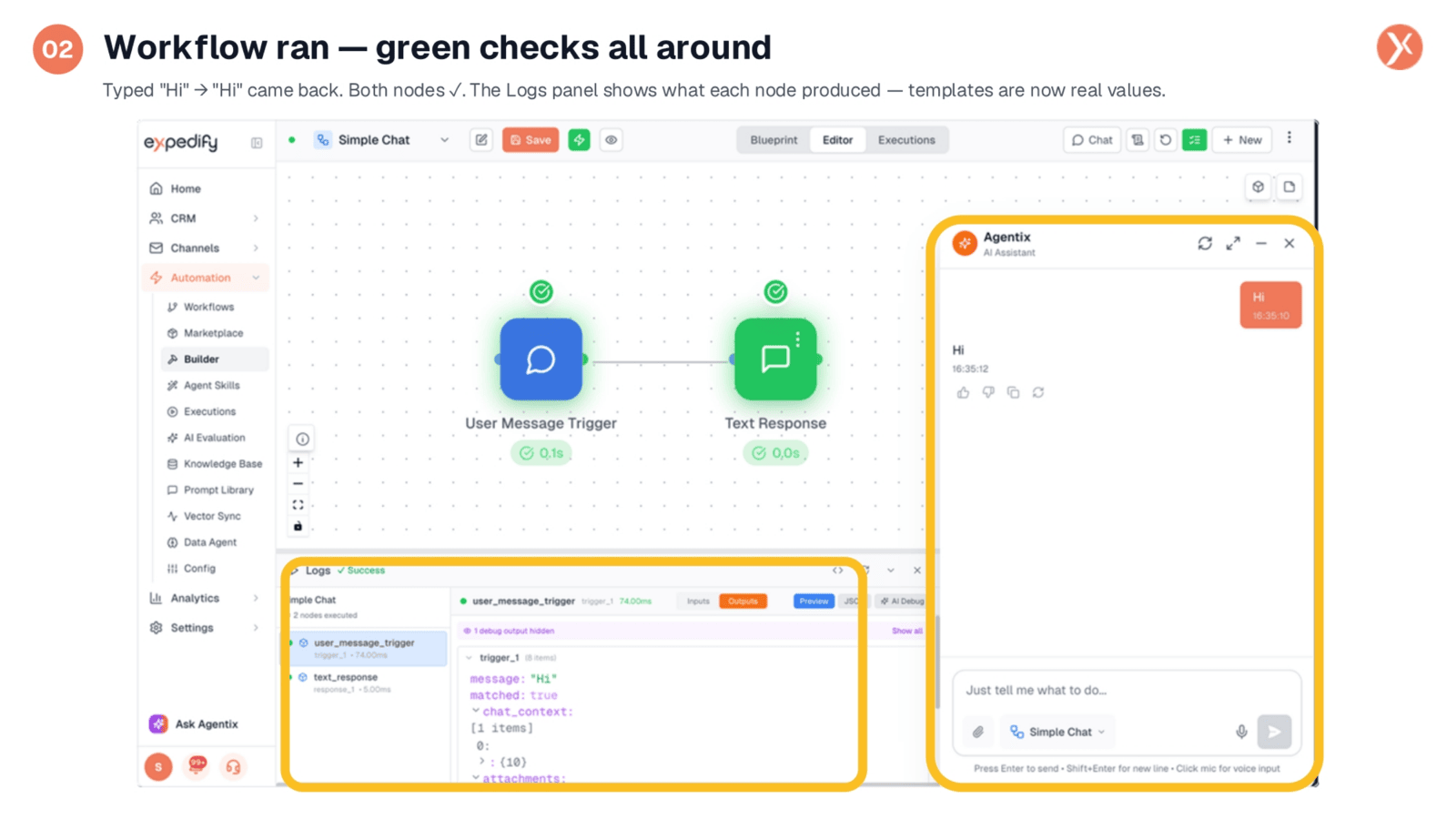Switch Logs view to Outputs

click(x=743, y=602)
